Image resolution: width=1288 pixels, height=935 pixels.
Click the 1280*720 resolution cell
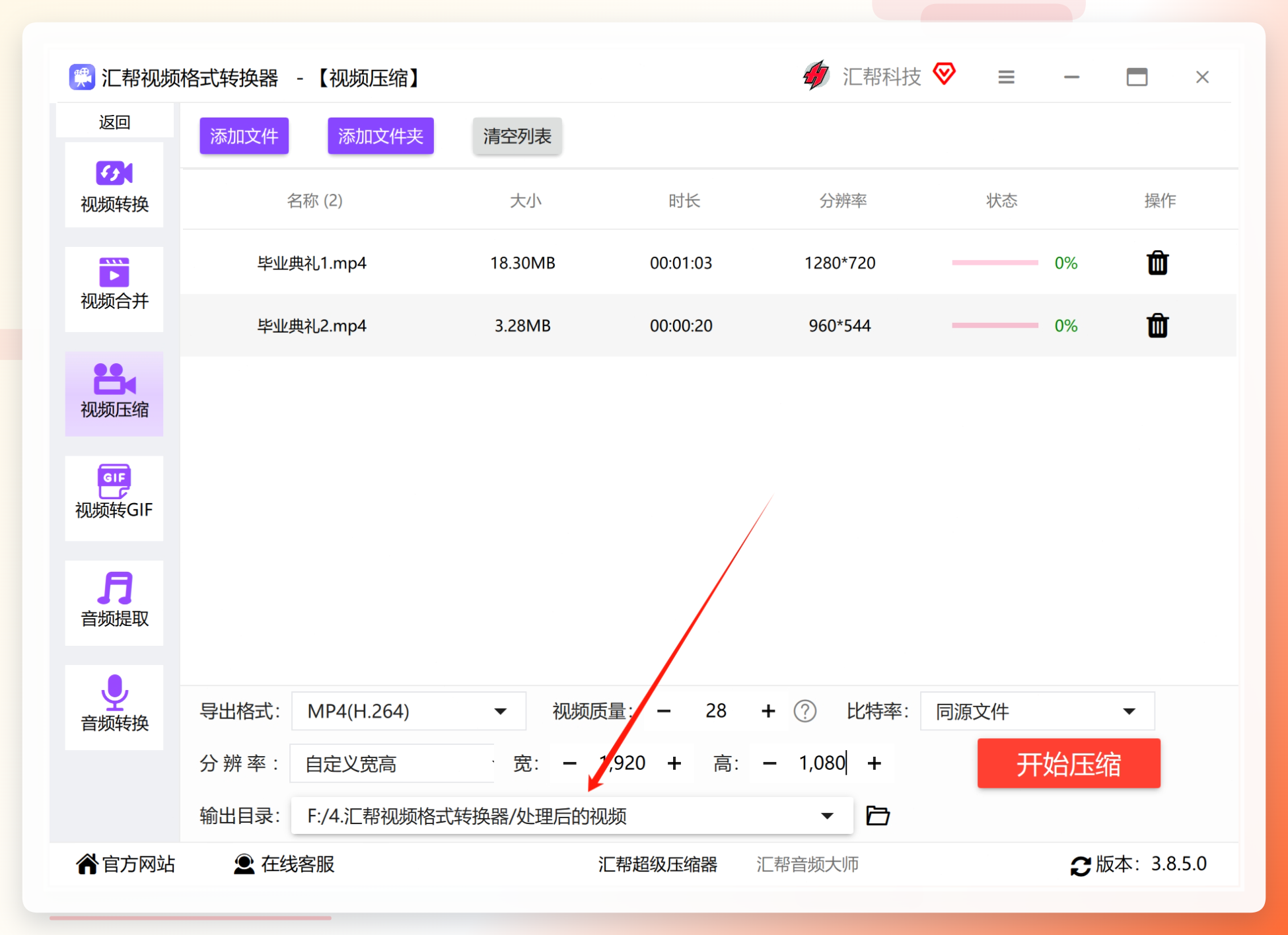(840, 263)
